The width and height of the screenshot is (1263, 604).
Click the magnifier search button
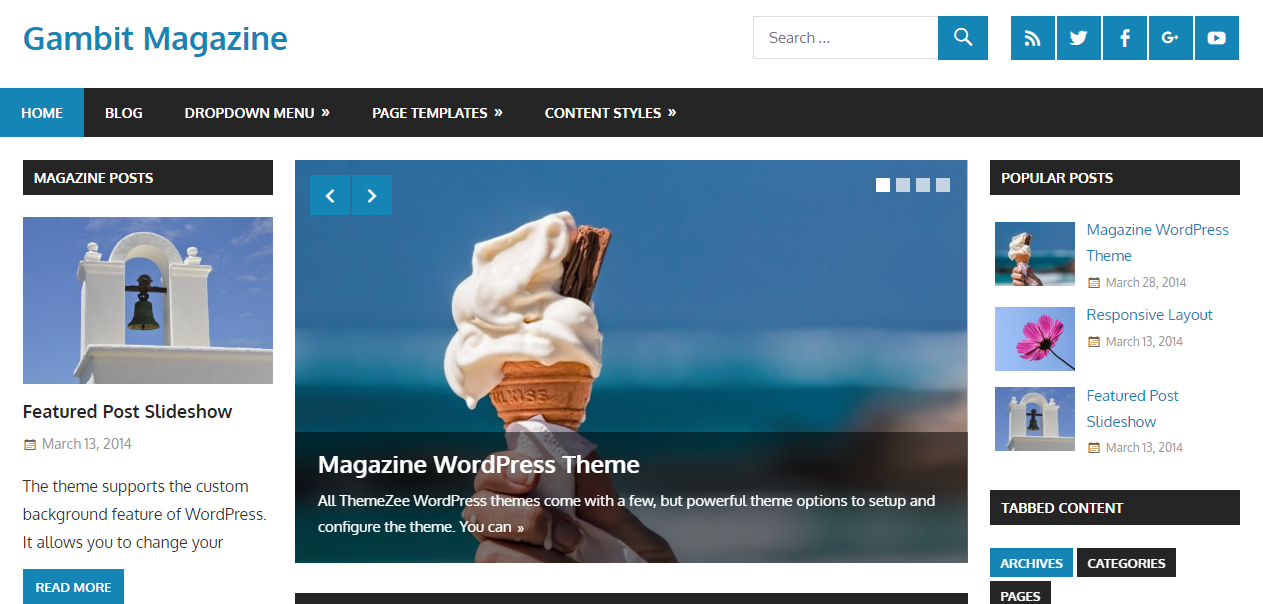point(963,38)
